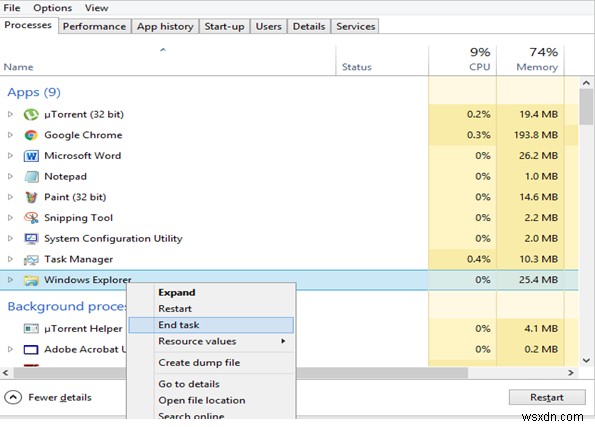Switch to the Details tab
Viewport: 595px width, 427px height.
point(309,26)
